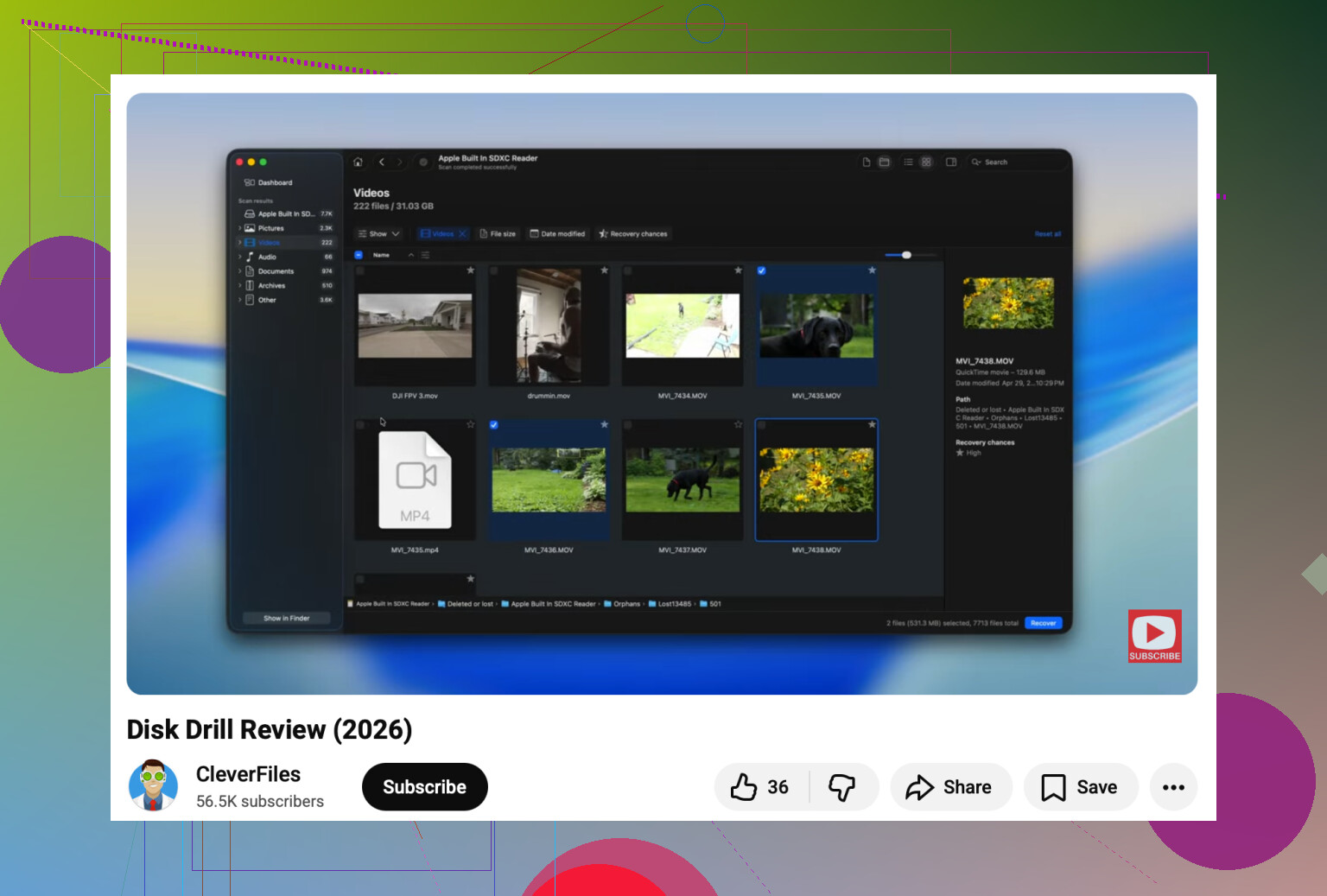Check the MVI_7435.mp4 checkbox
Viewport: 1327px width, 896px height.
tap(360, 425)
